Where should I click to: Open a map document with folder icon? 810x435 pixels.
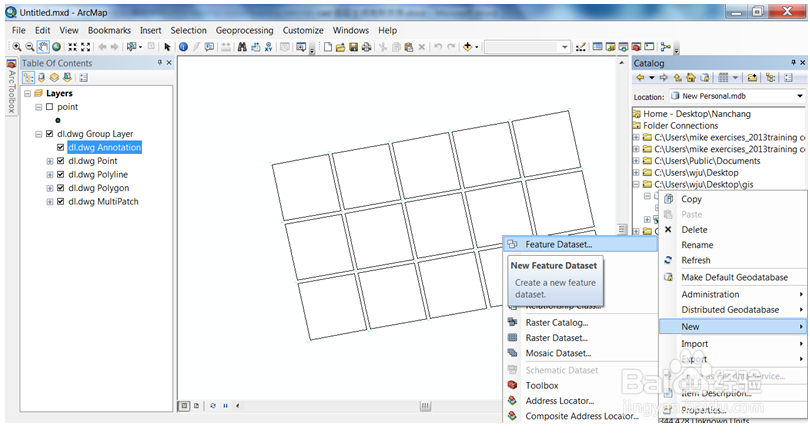pyautogui.click(x=340, y=47)
